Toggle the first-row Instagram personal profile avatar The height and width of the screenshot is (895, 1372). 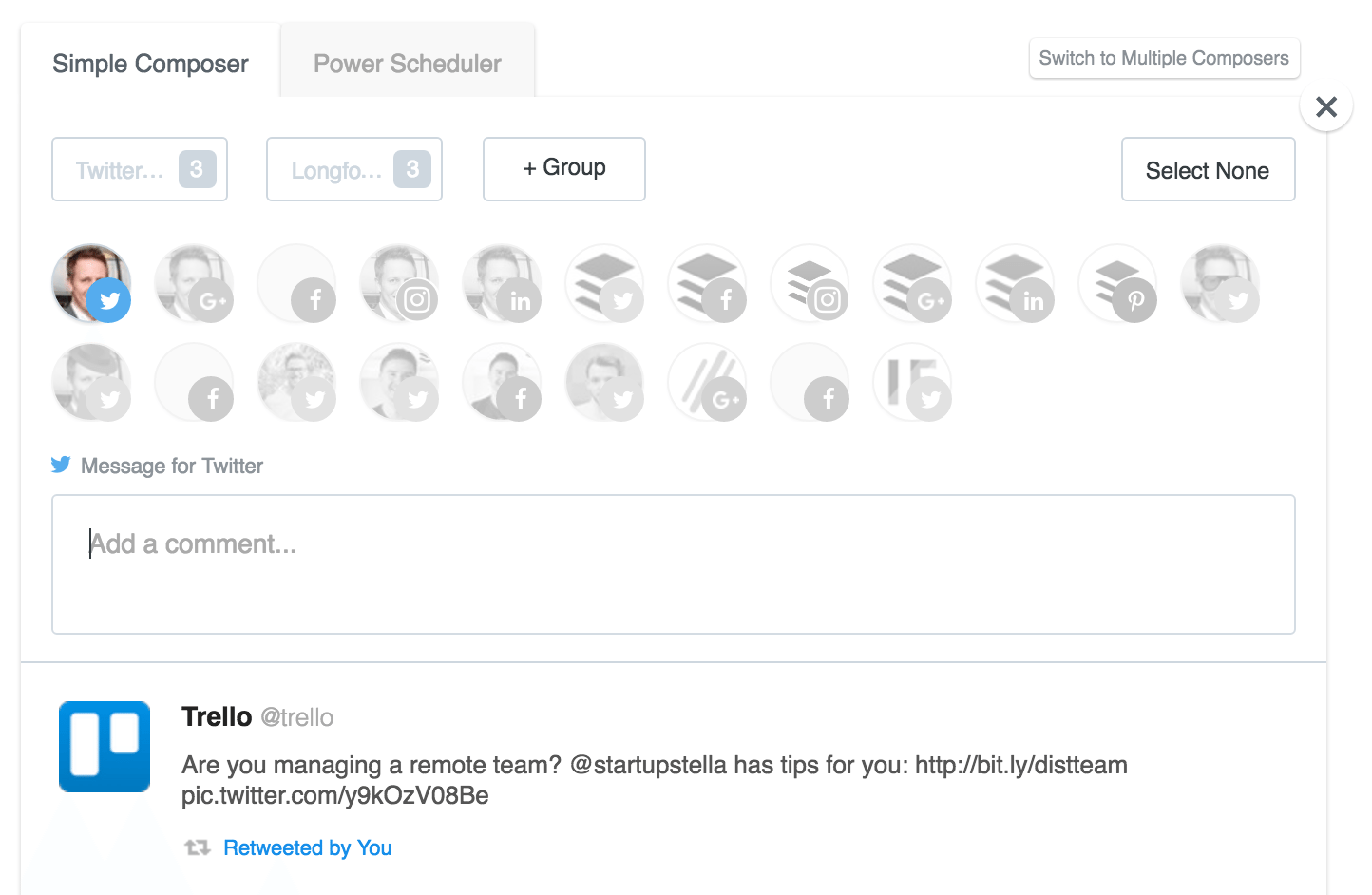(400, 283)
